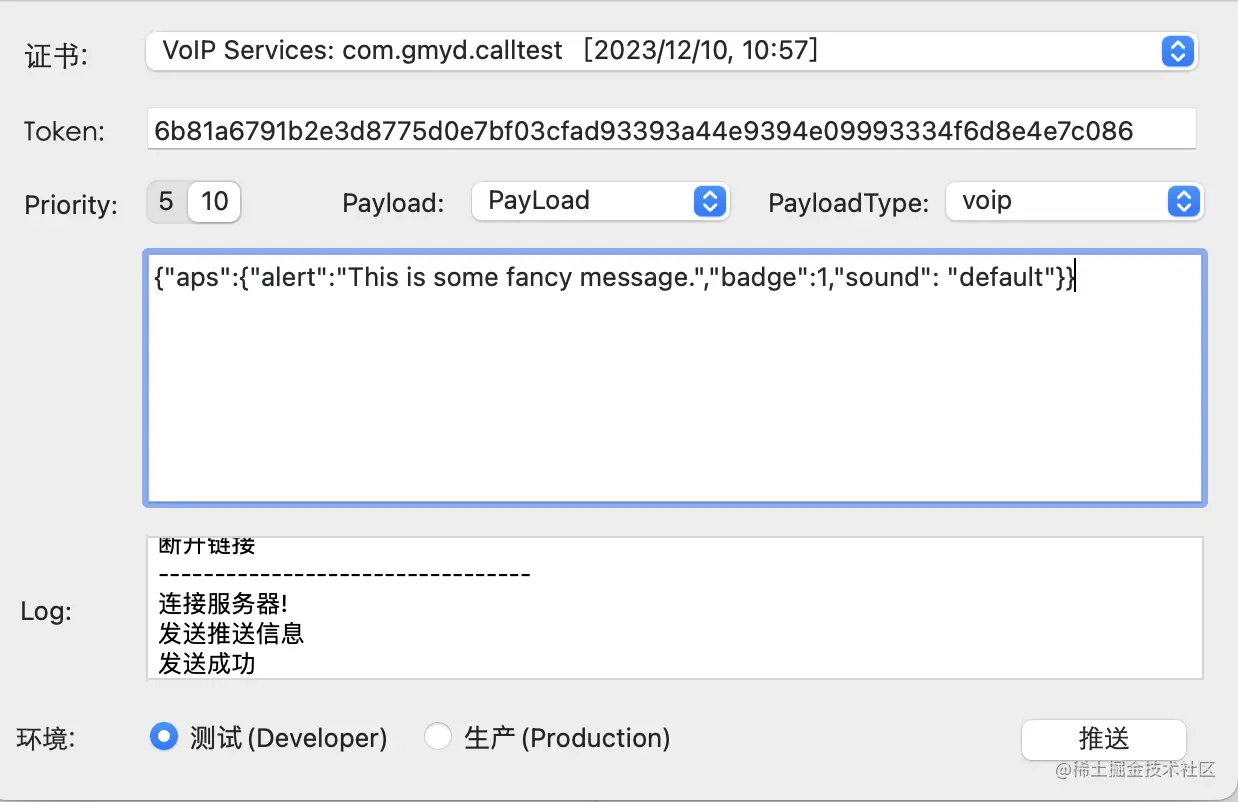Select the 测试 (Developer) environment radio button
The width and height of the screenshot is (1238, 802).
[x=163, y=736]
